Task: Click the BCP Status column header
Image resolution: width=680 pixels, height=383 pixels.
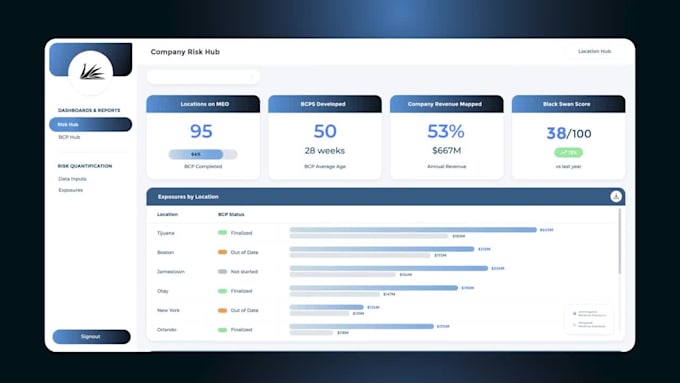Action: coord(231,214)
